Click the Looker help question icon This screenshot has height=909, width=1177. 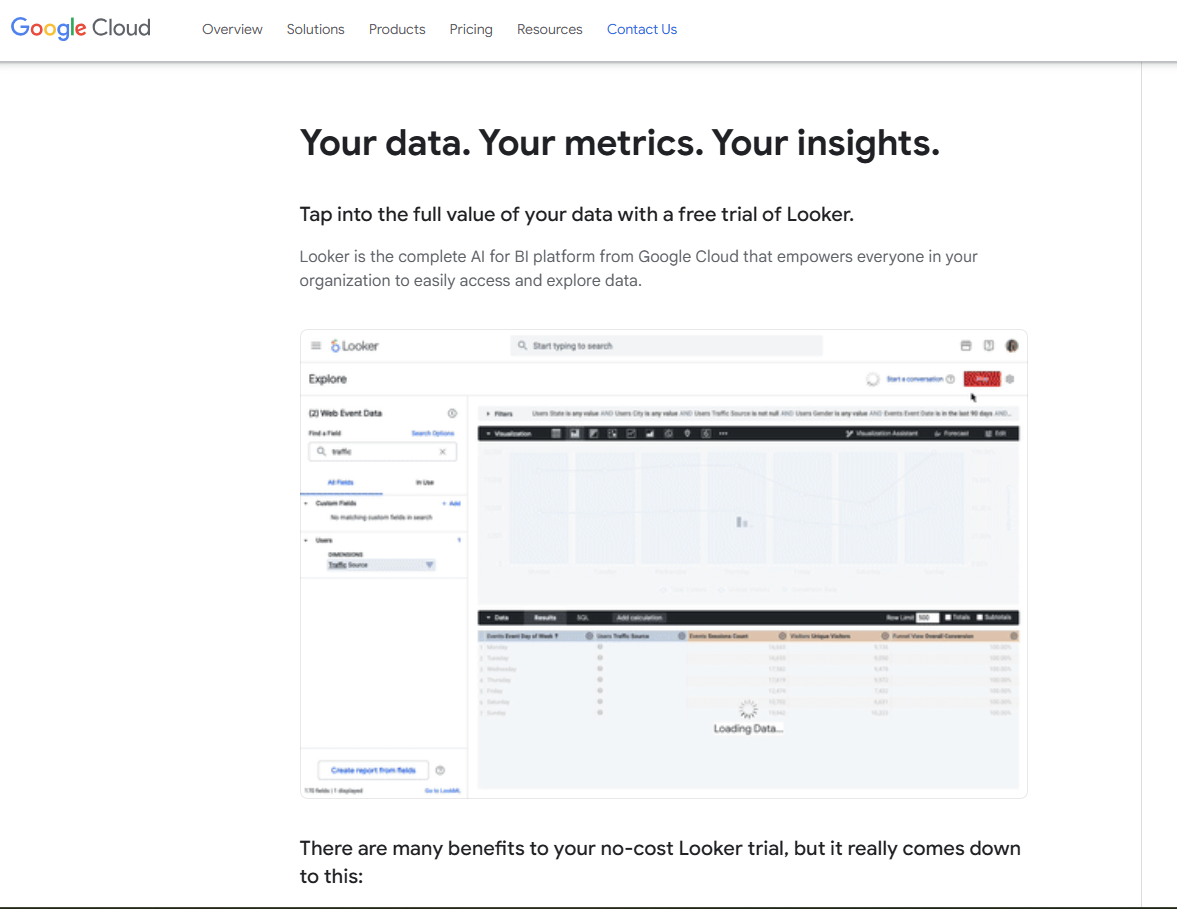coord(989,345)
